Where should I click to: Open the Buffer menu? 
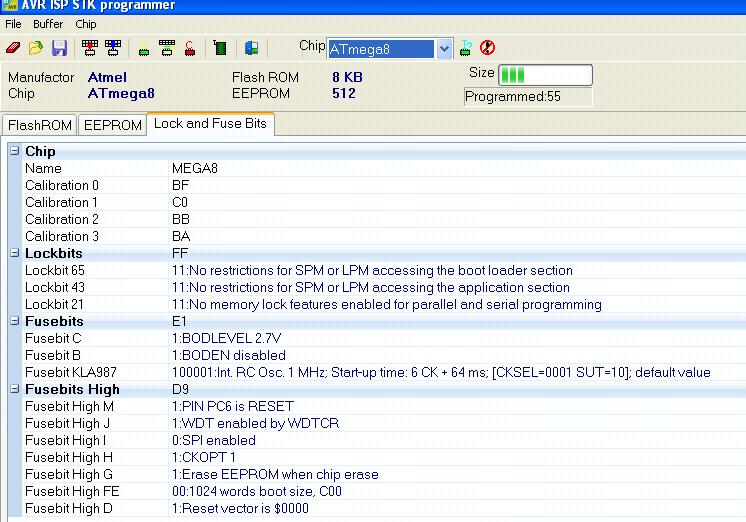click(48, 24)
